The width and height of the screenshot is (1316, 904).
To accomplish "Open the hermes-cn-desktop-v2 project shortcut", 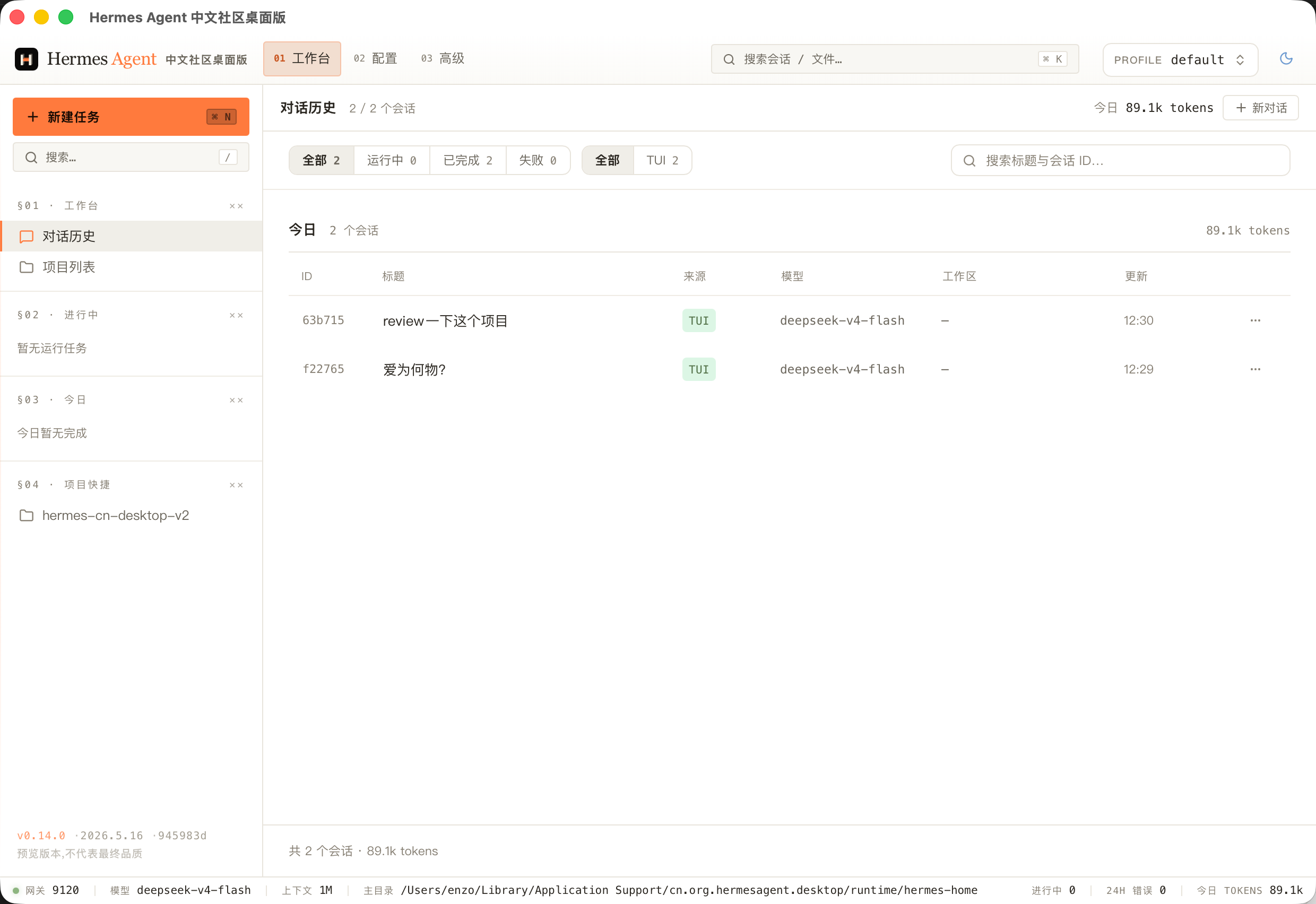I will (x=132, y=516).
